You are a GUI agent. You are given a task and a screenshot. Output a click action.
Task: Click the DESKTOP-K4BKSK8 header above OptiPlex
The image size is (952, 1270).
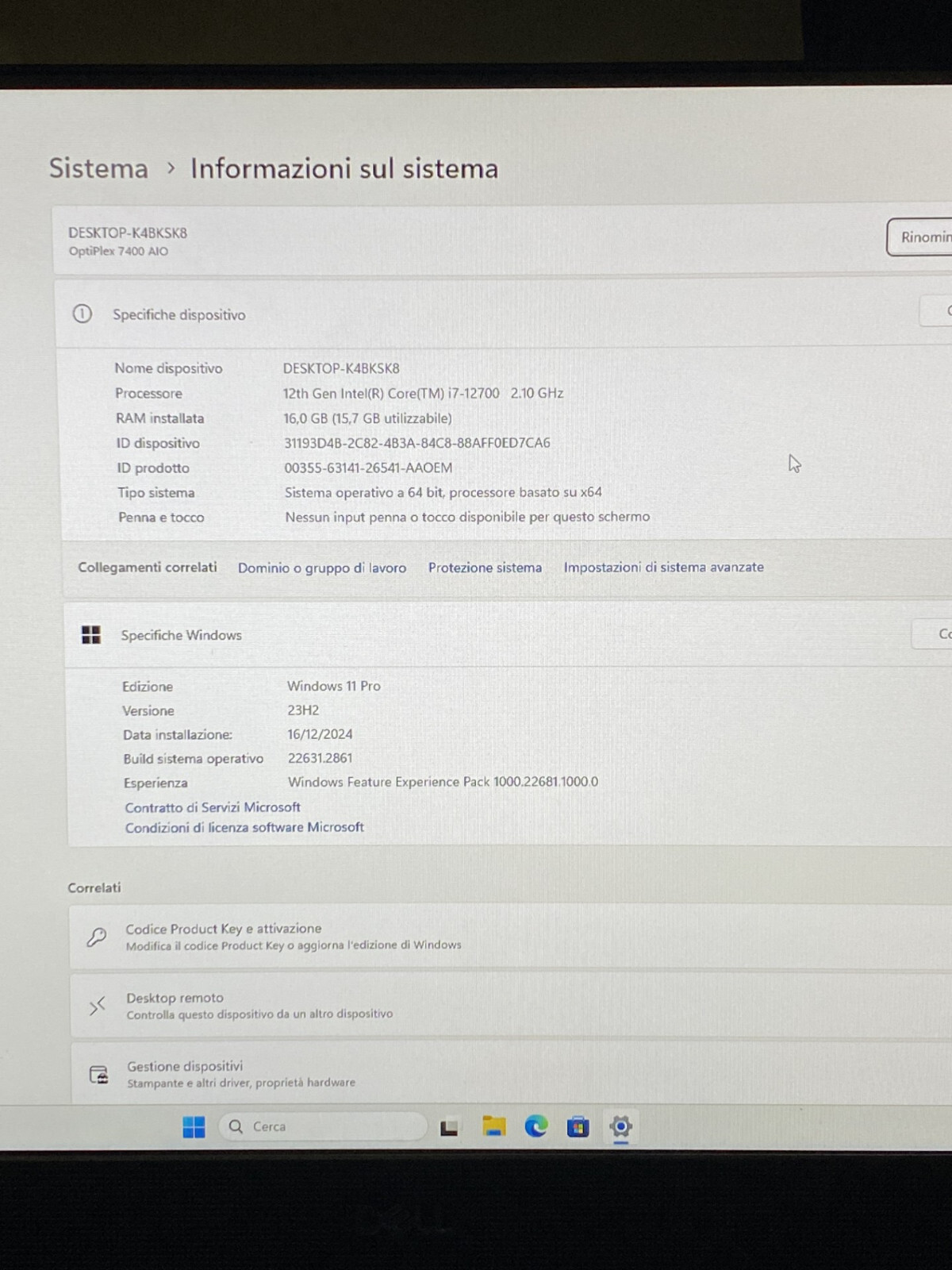(128, 233)
